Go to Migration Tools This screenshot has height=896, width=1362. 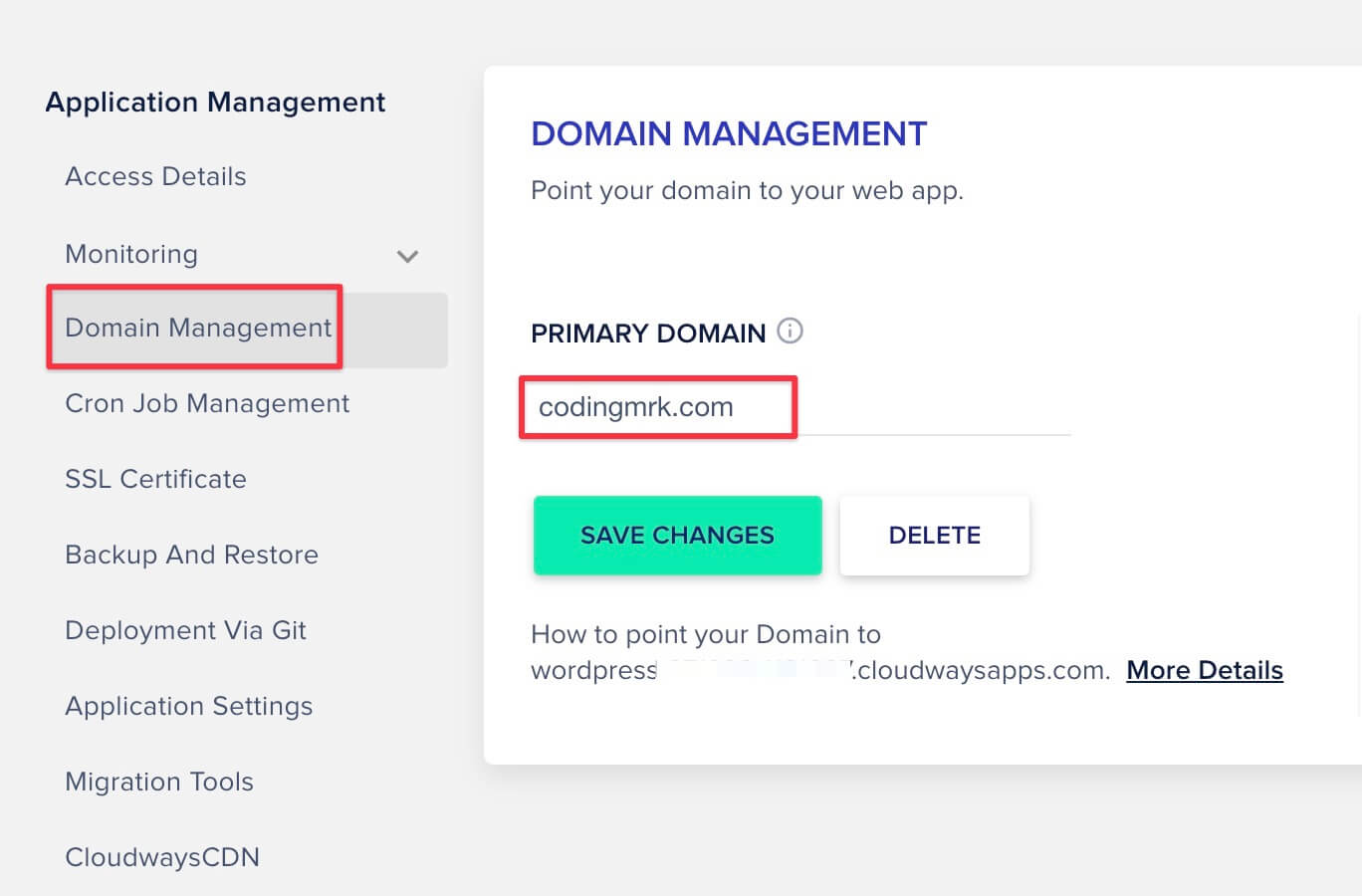point(159,782)
